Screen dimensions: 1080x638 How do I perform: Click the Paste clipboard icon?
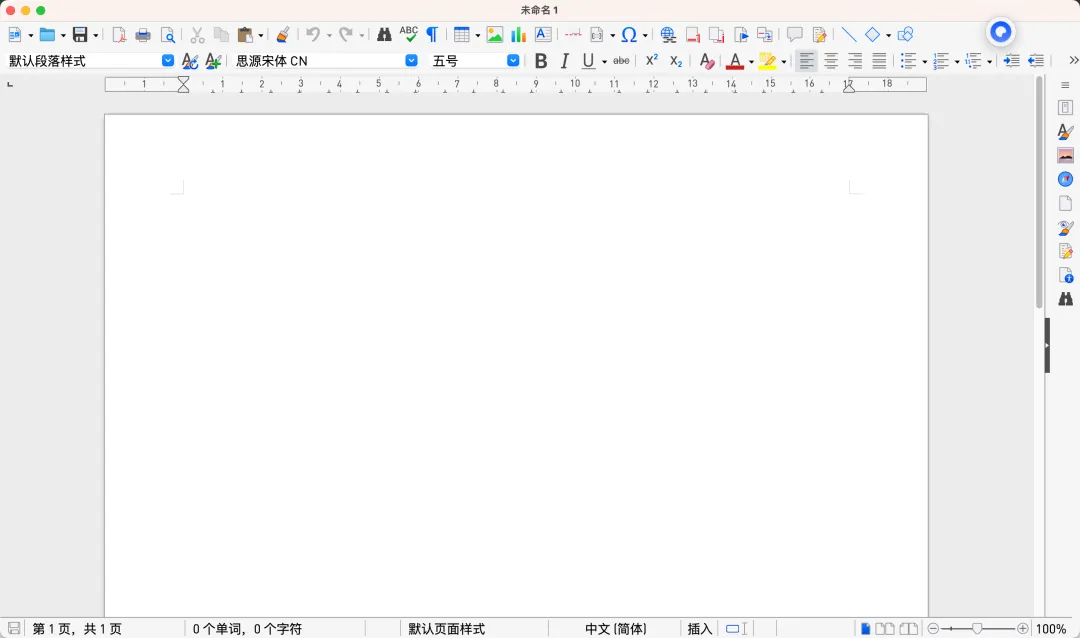point(245,34)
